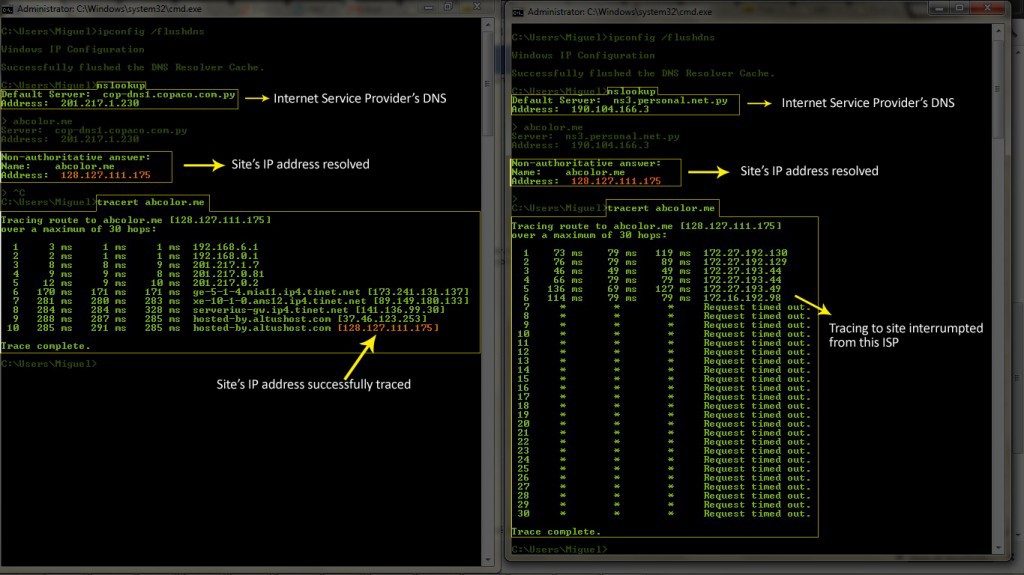Close the right cmd.exe window
The image size is (1024, 575).
click(x=987, y=8)
